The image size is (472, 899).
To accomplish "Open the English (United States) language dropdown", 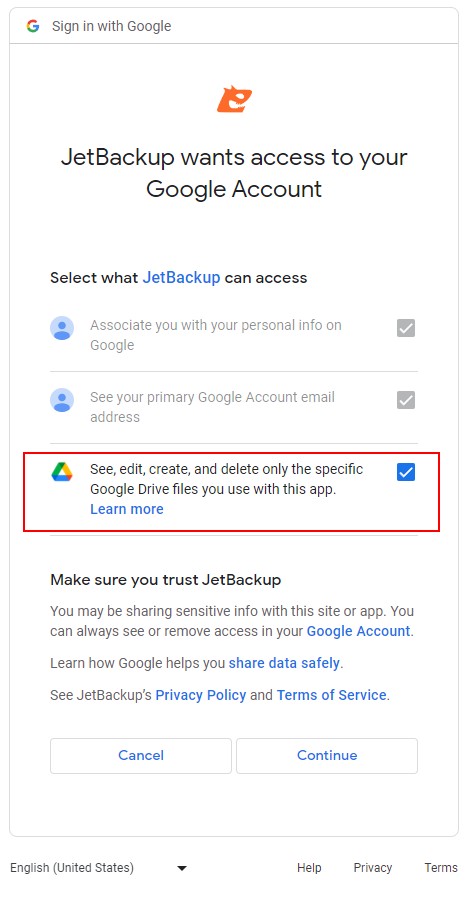I will [x=99, y=868].
